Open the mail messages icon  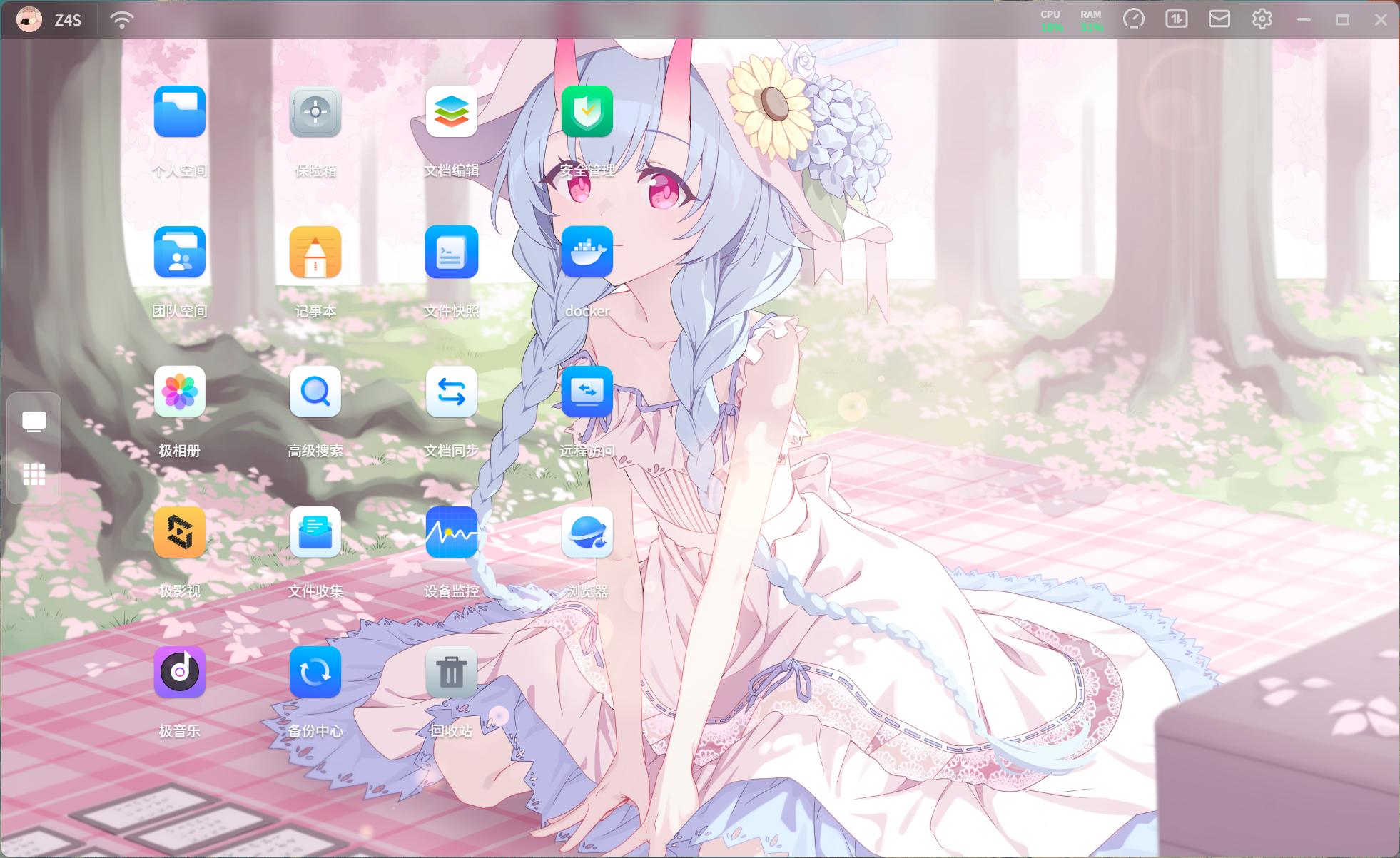pyautogui.click(x=1219, y=19)
